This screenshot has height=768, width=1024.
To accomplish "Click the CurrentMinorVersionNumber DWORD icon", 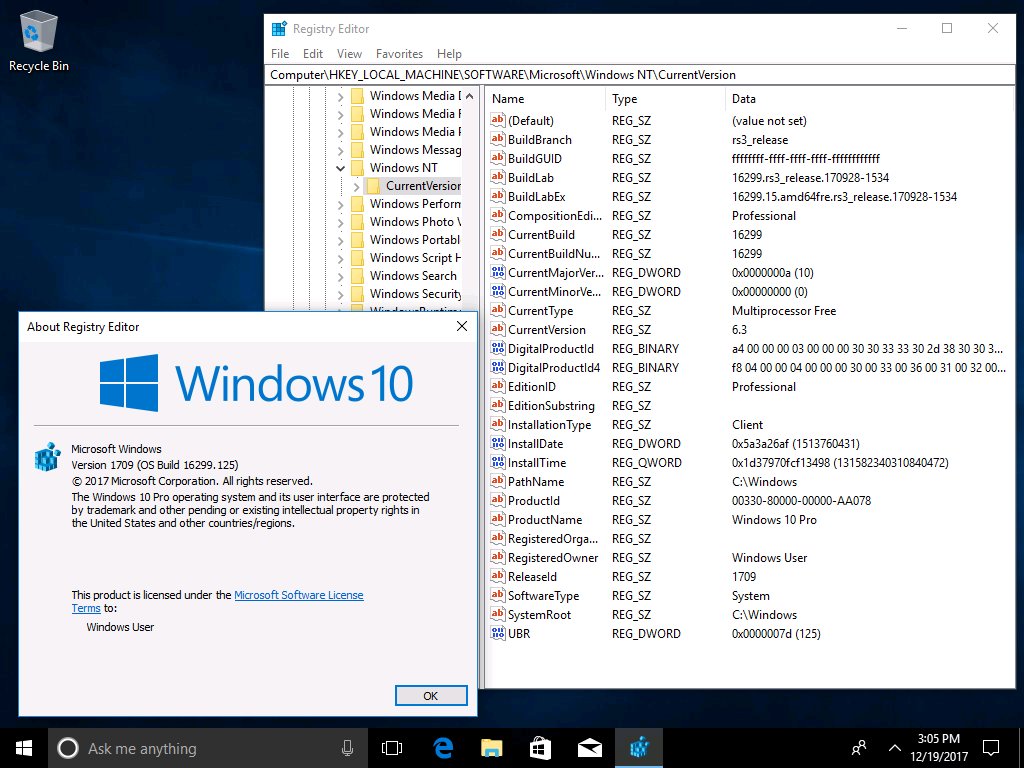I will point(498,291).
